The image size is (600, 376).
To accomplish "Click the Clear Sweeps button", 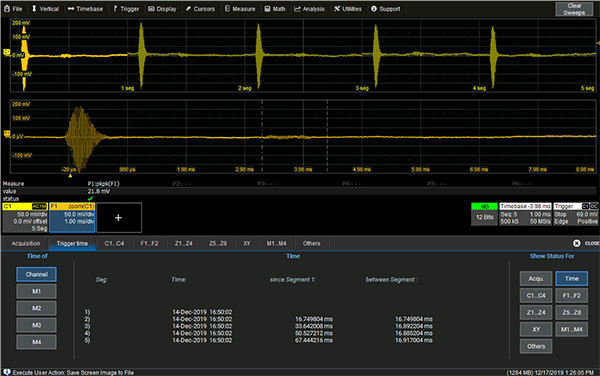I will coord(574,9).
